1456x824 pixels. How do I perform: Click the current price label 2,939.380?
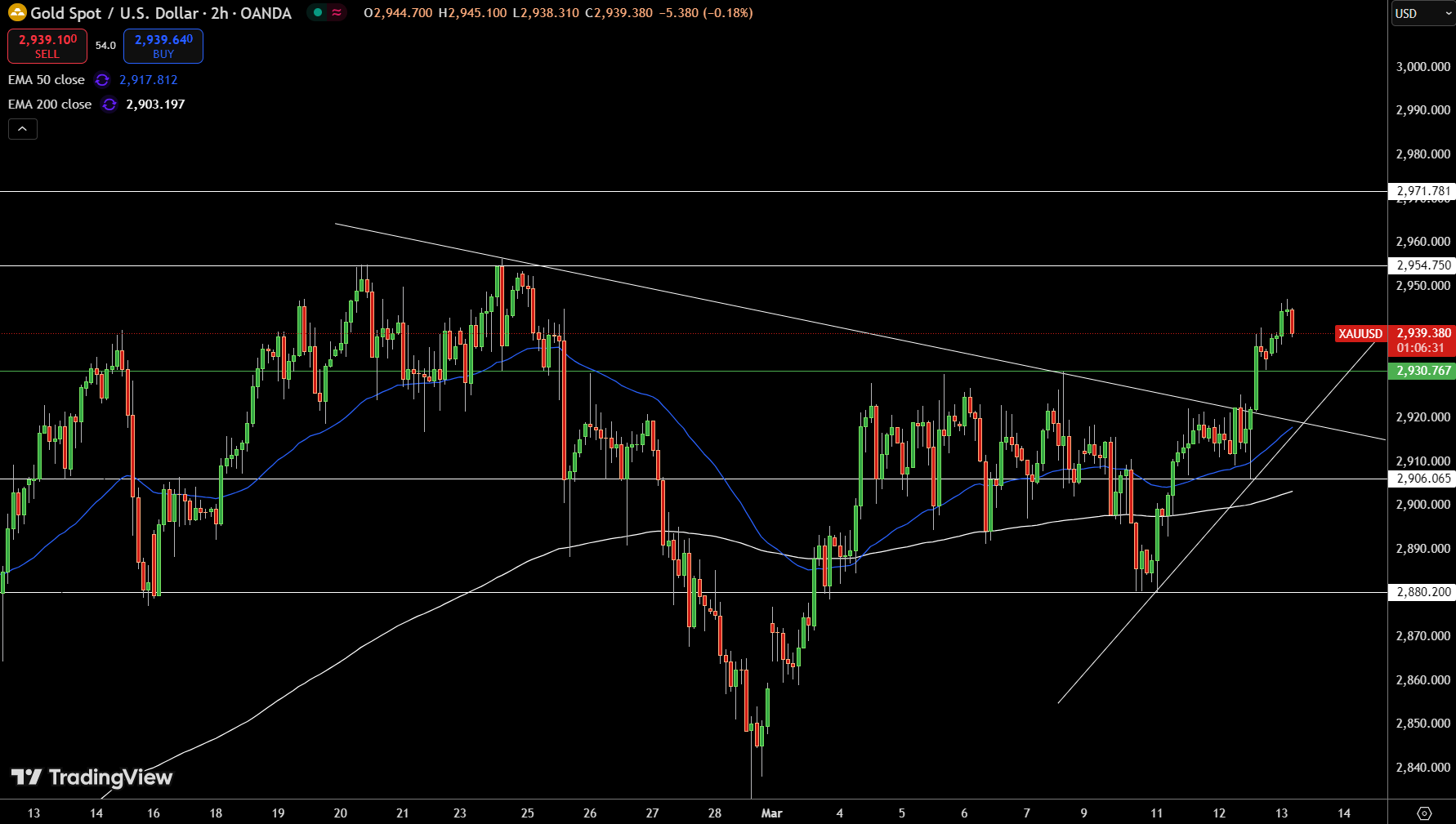coord(1423,333)
